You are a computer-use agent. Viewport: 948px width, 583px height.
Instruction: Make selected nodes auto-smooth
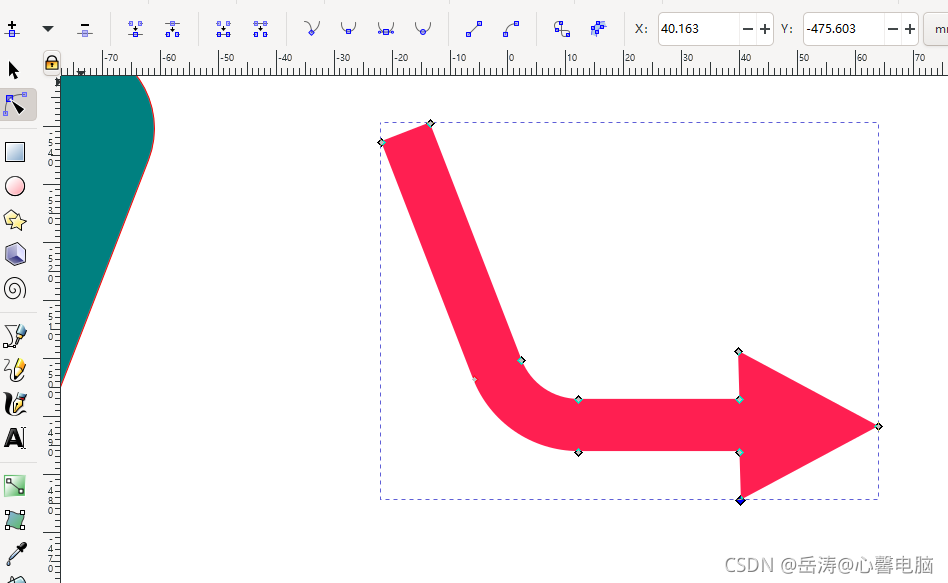(x=423, y=28)
